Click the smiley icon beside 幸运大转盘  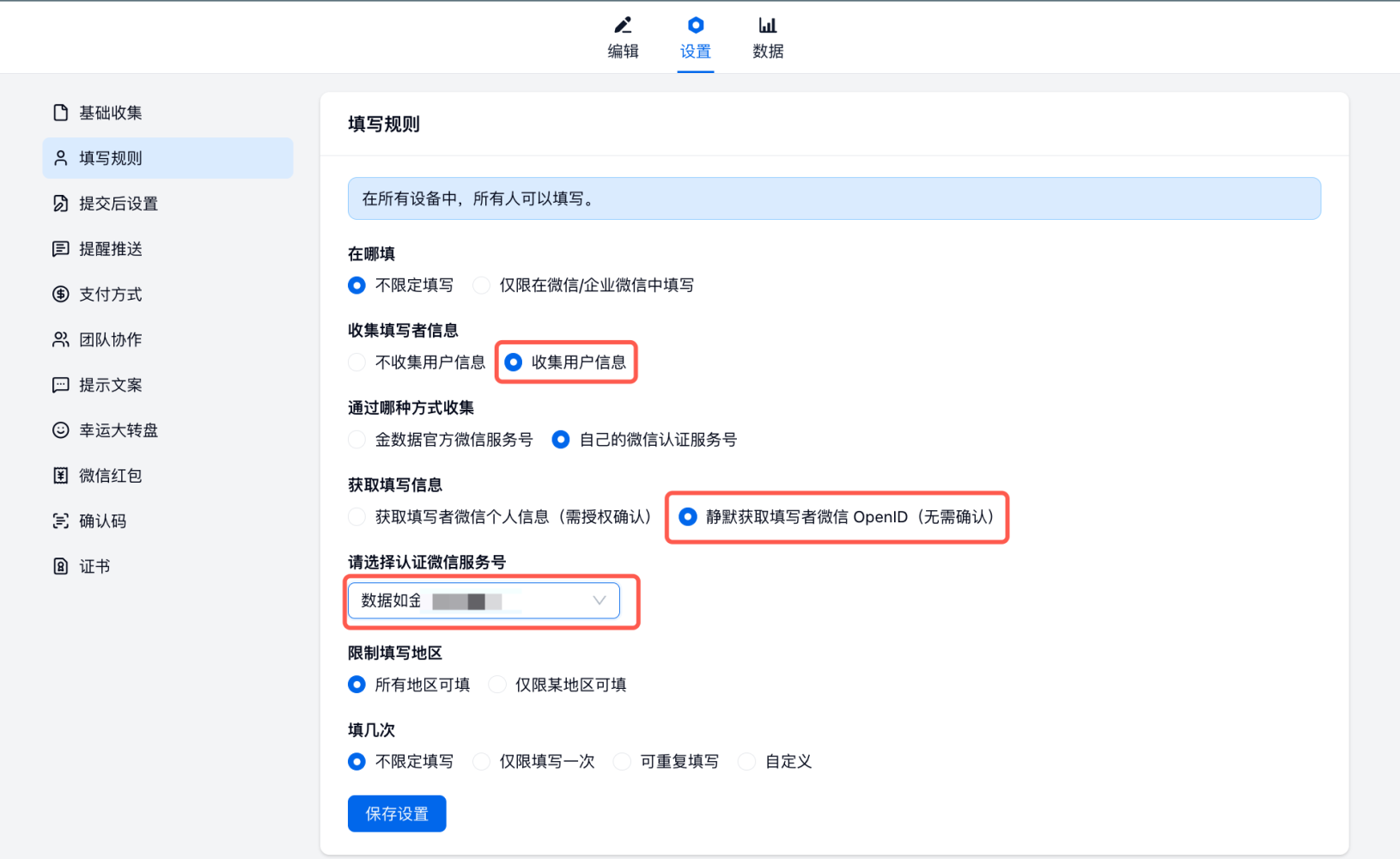tap(61, 430)
